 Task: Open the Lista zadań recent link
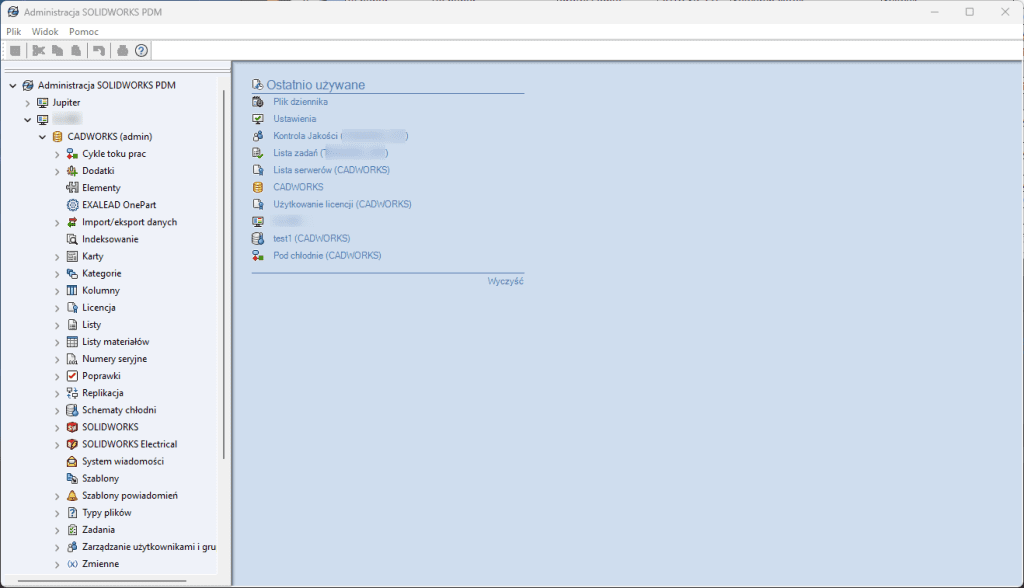[x=330, y=153]
